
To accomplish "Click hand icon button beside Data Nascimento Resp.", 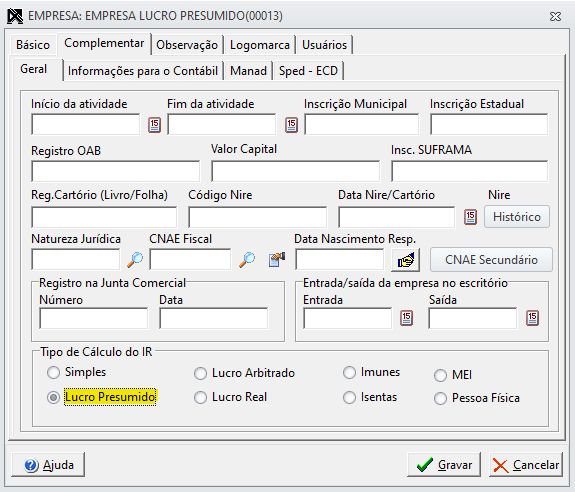I will coord(405,260).
